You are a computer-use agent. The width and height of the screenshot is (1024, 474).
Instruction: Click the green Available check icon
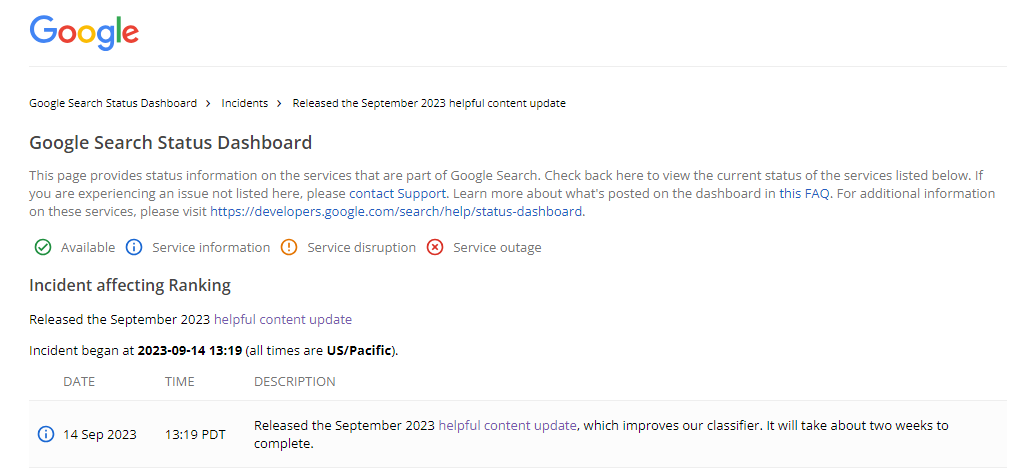[42, 247]
